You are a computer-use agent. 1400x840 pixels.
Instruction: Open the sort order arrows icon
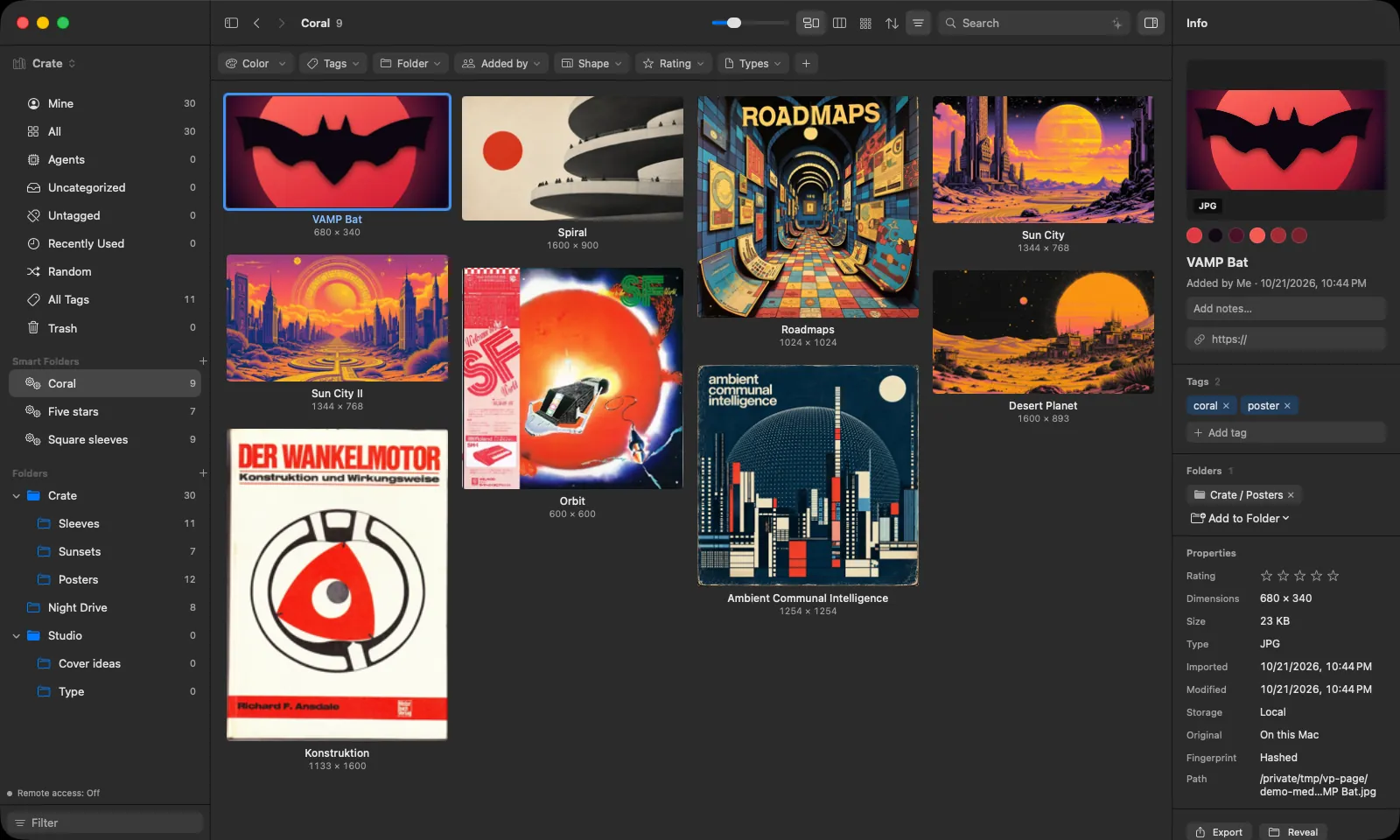coord(892,23)
